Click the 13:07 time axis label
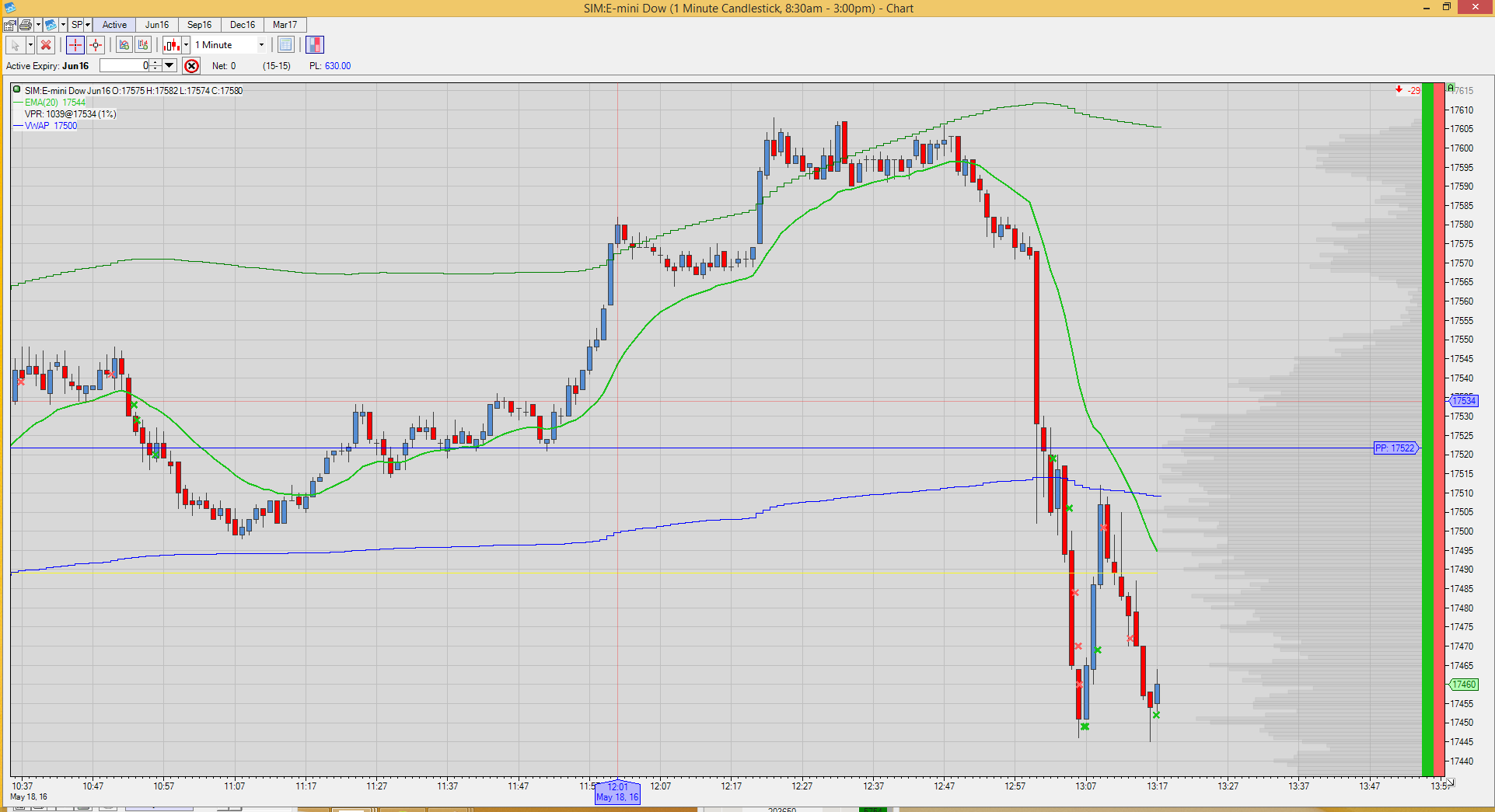The image size is (1495, 812). [x=1086, y=786]
